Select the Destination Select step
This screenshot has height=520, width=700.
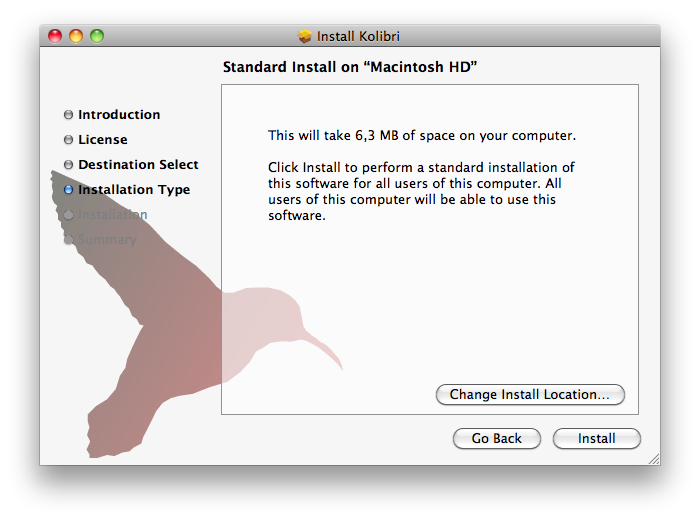coord(138,165)
